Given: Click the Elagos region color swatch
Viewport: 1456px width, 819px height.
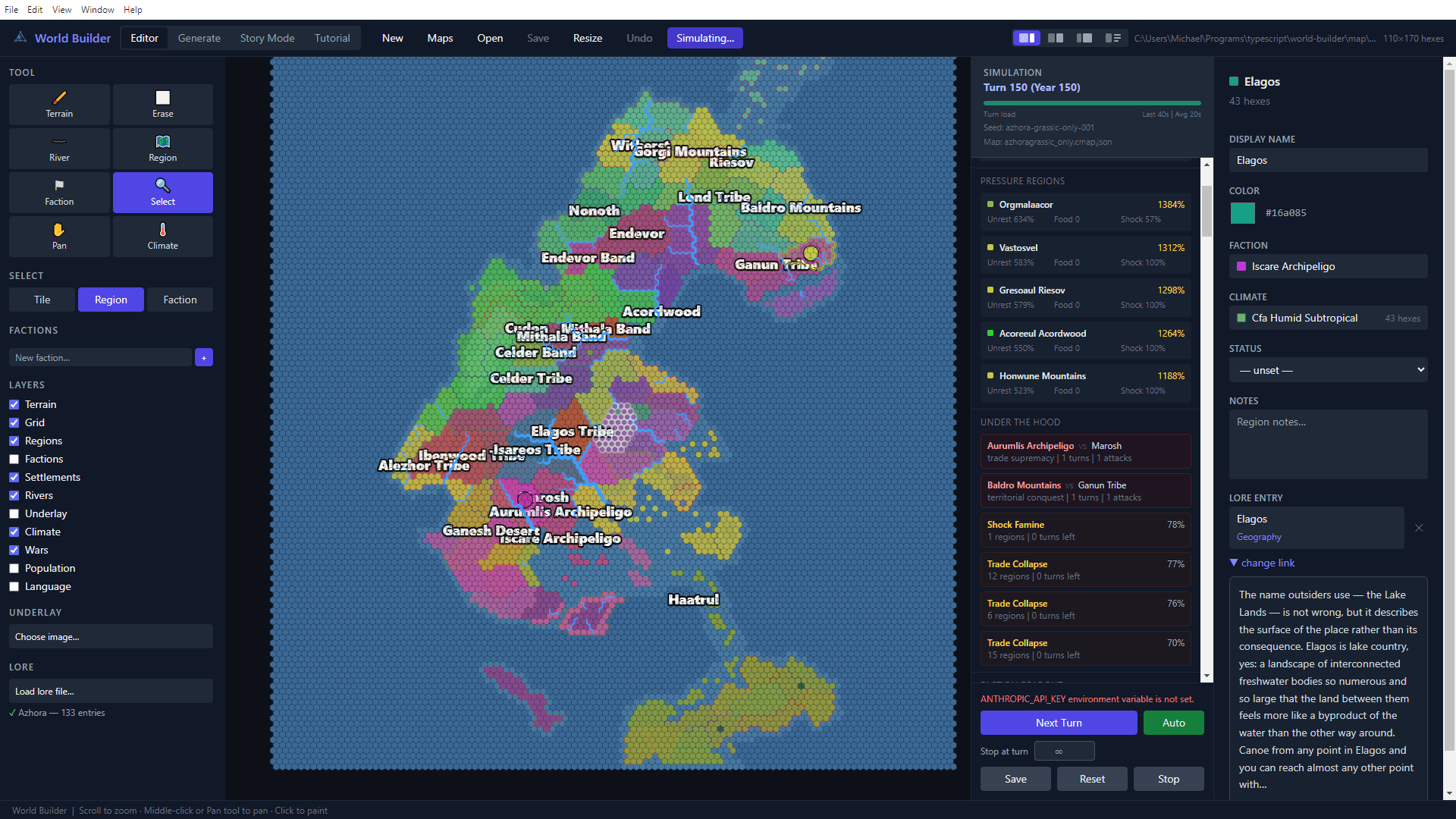Looking at the screenshot, I should click(1242, 213).
